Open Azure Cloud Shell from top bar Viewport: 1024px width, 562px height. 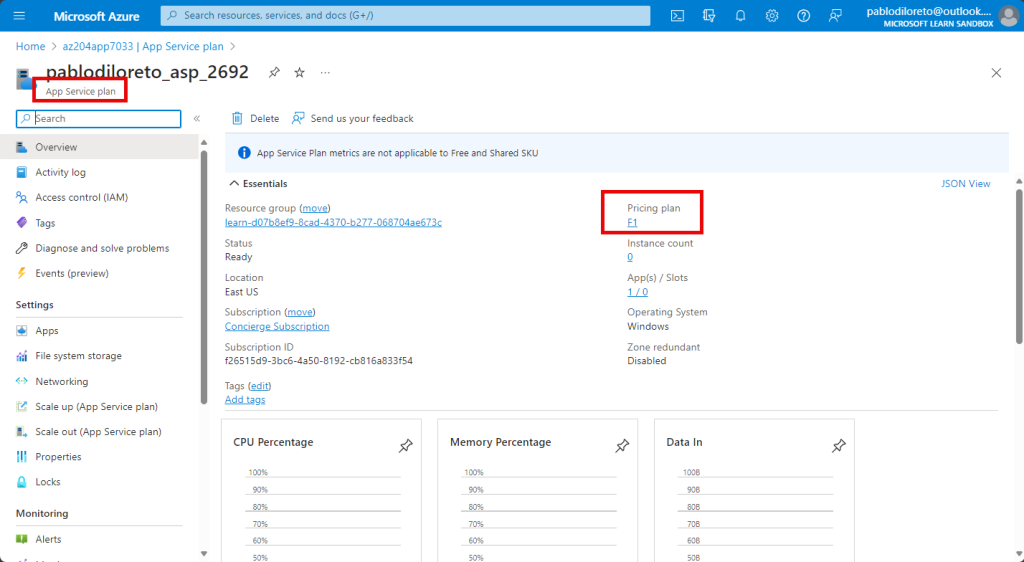coord(677,16)
